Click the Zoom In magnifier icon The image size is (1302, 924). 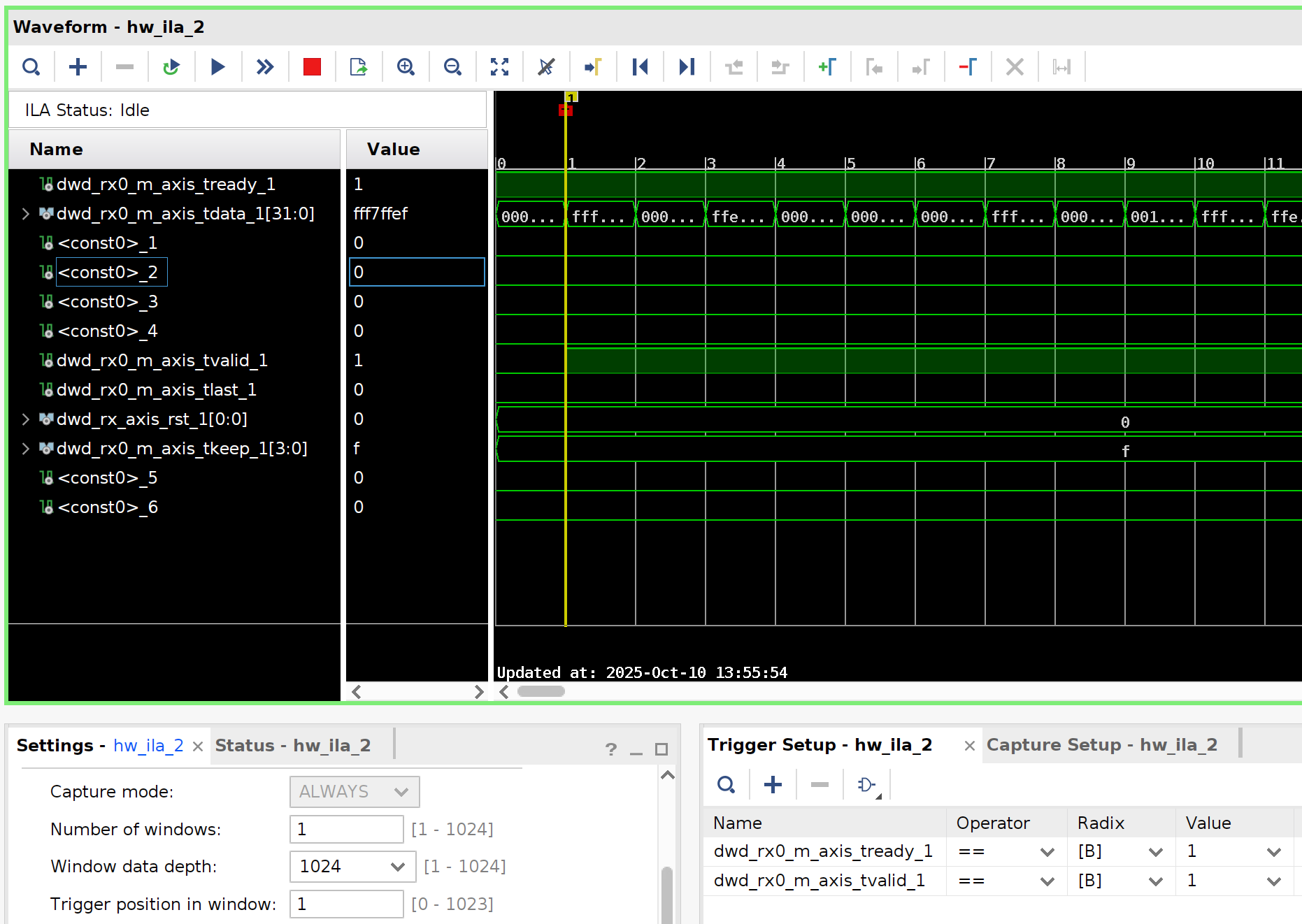point(406,67)
